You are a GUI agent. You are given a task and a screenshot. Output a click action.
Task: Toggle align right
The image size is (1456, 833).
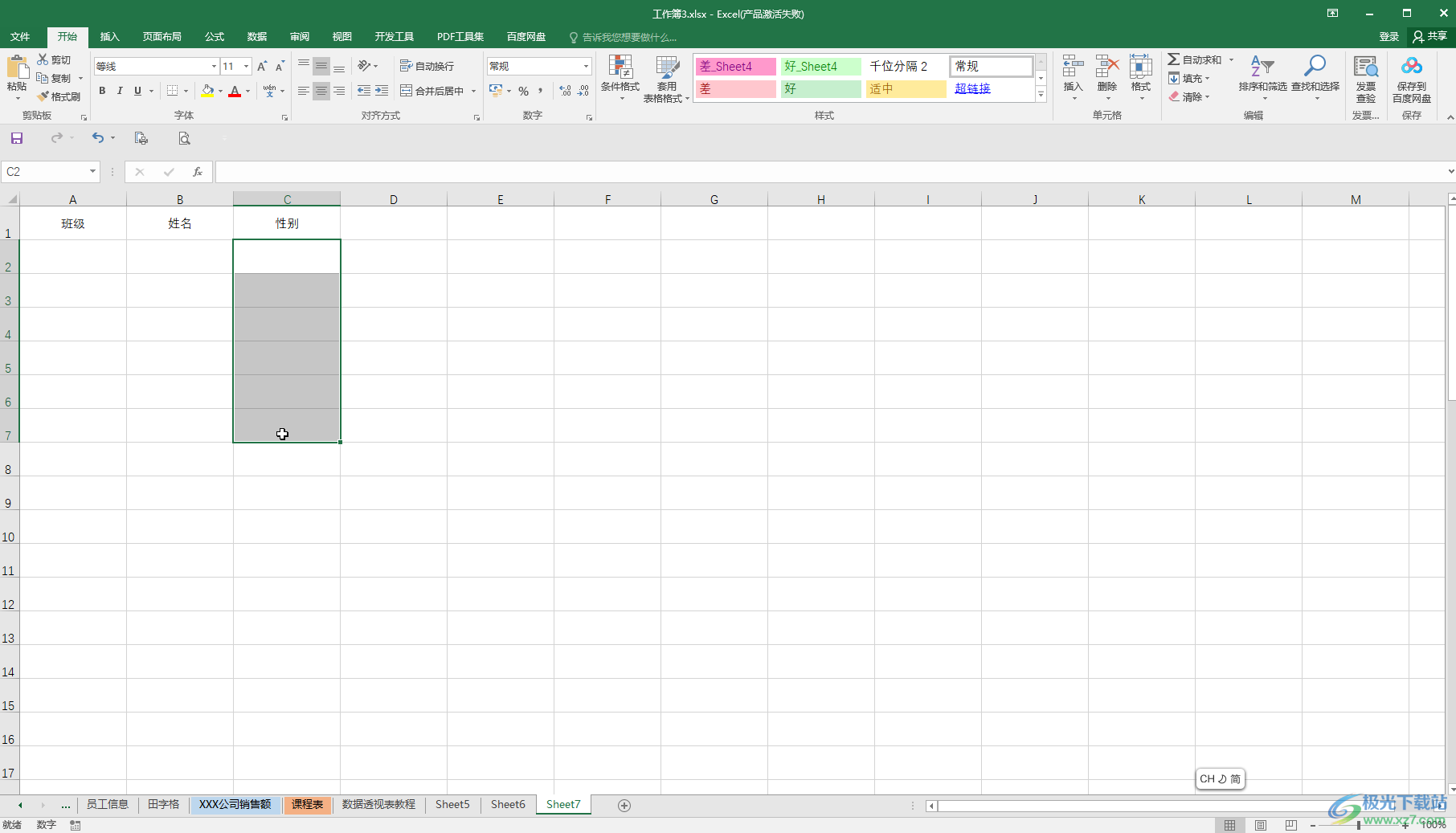click(x=339, y=91)
